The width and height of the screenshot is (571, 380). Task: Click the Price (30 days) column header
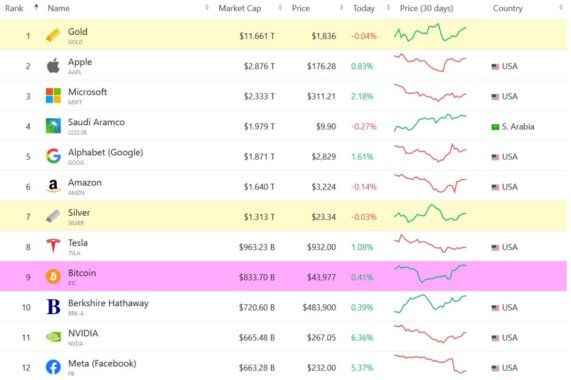point(426,8)
